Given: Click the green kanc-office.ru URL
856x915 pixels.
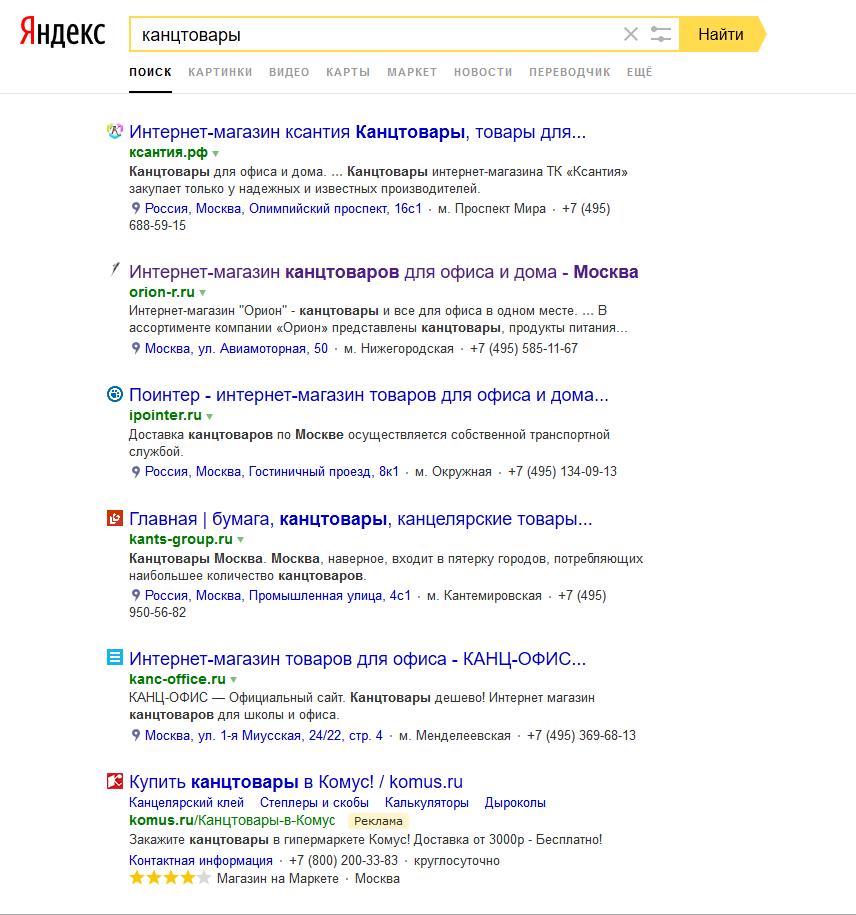Looking at the screenshot, I should tap(177, 679).
